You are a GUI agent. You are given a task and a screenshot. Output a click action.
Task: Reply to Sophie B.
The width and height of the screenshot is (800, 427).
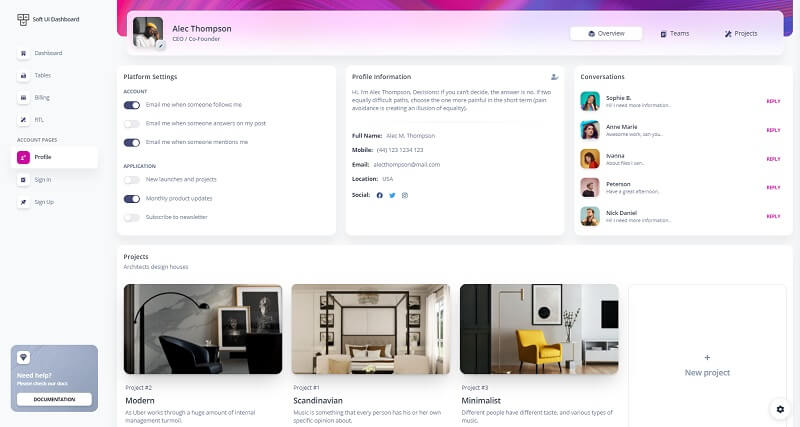[x=773, y=102]
